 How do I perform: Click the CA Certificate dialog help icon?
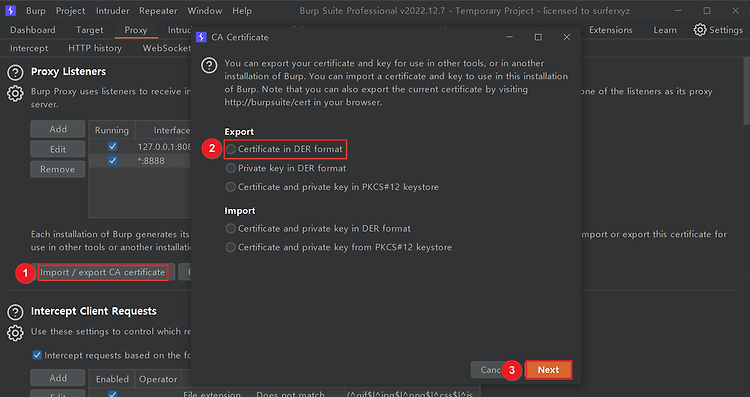pyautogui.click(x=209, y=65)
